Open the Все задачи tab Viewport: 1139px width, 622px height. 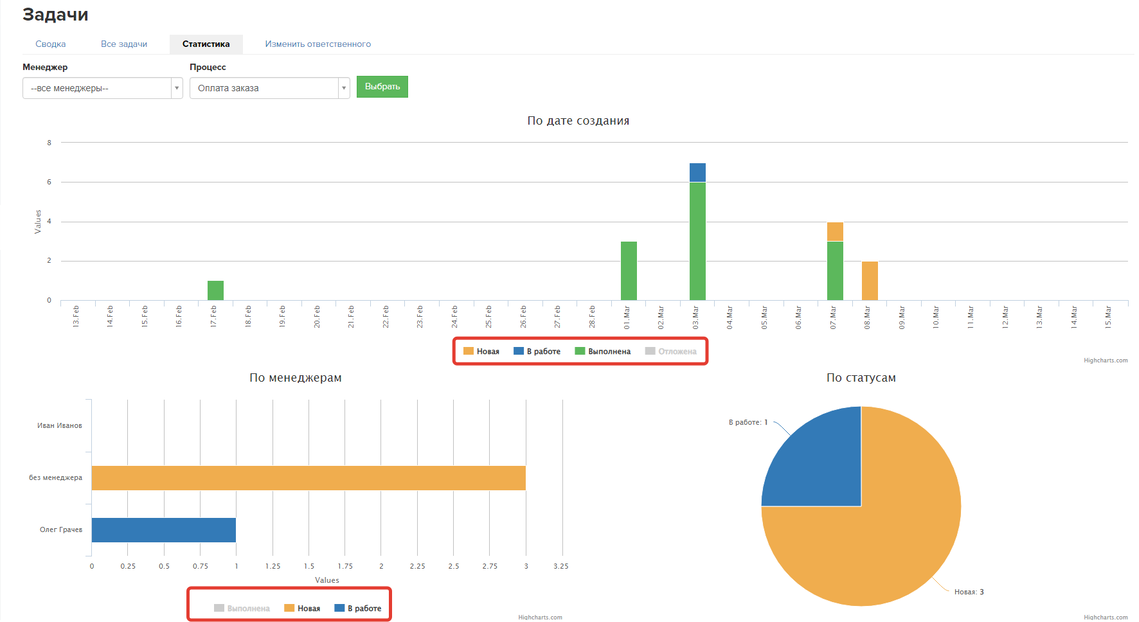click(124, 44)
